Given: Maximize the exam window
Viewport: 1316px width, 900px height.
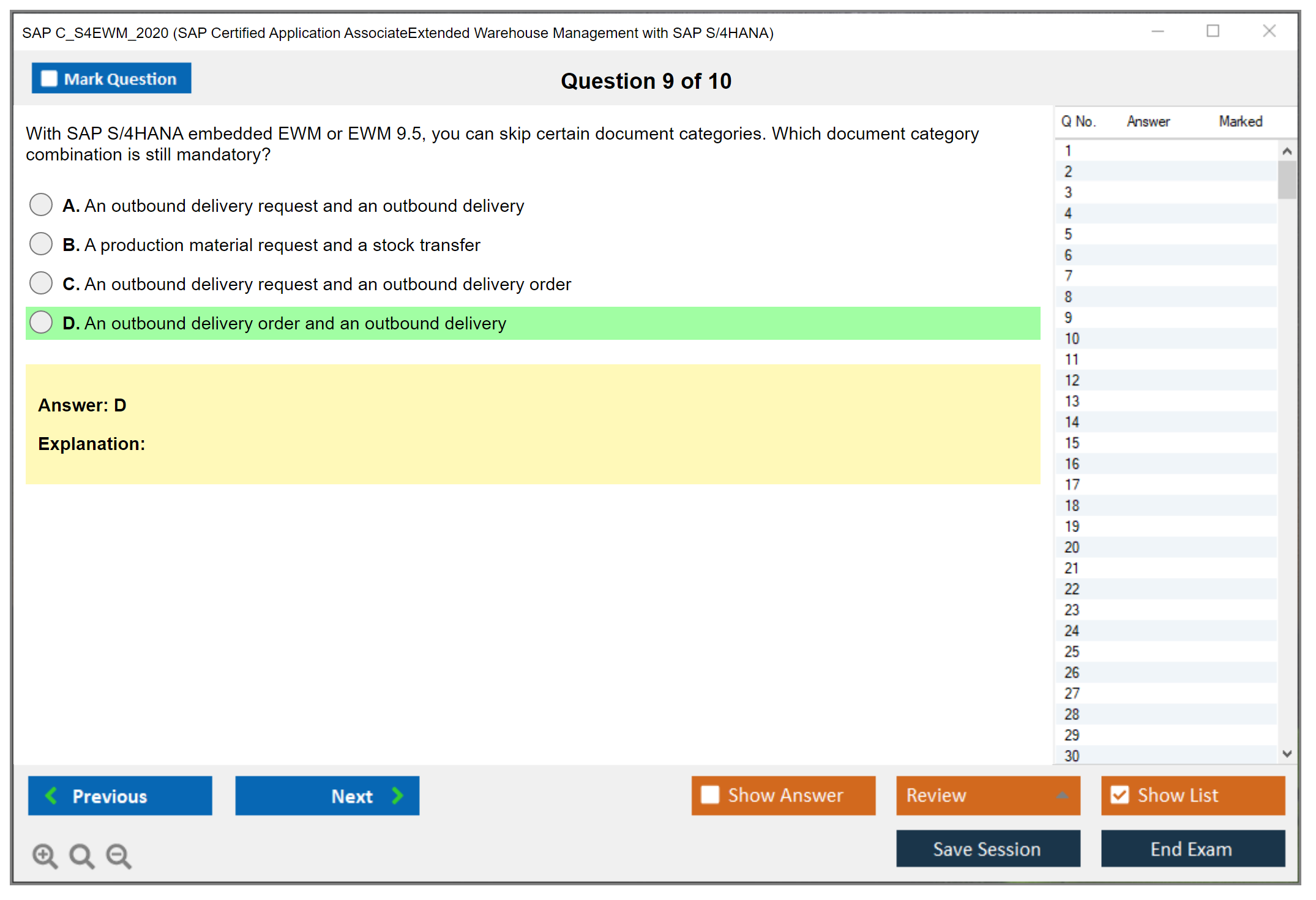Looking at the screenshot, I should tap(1213, 31).
